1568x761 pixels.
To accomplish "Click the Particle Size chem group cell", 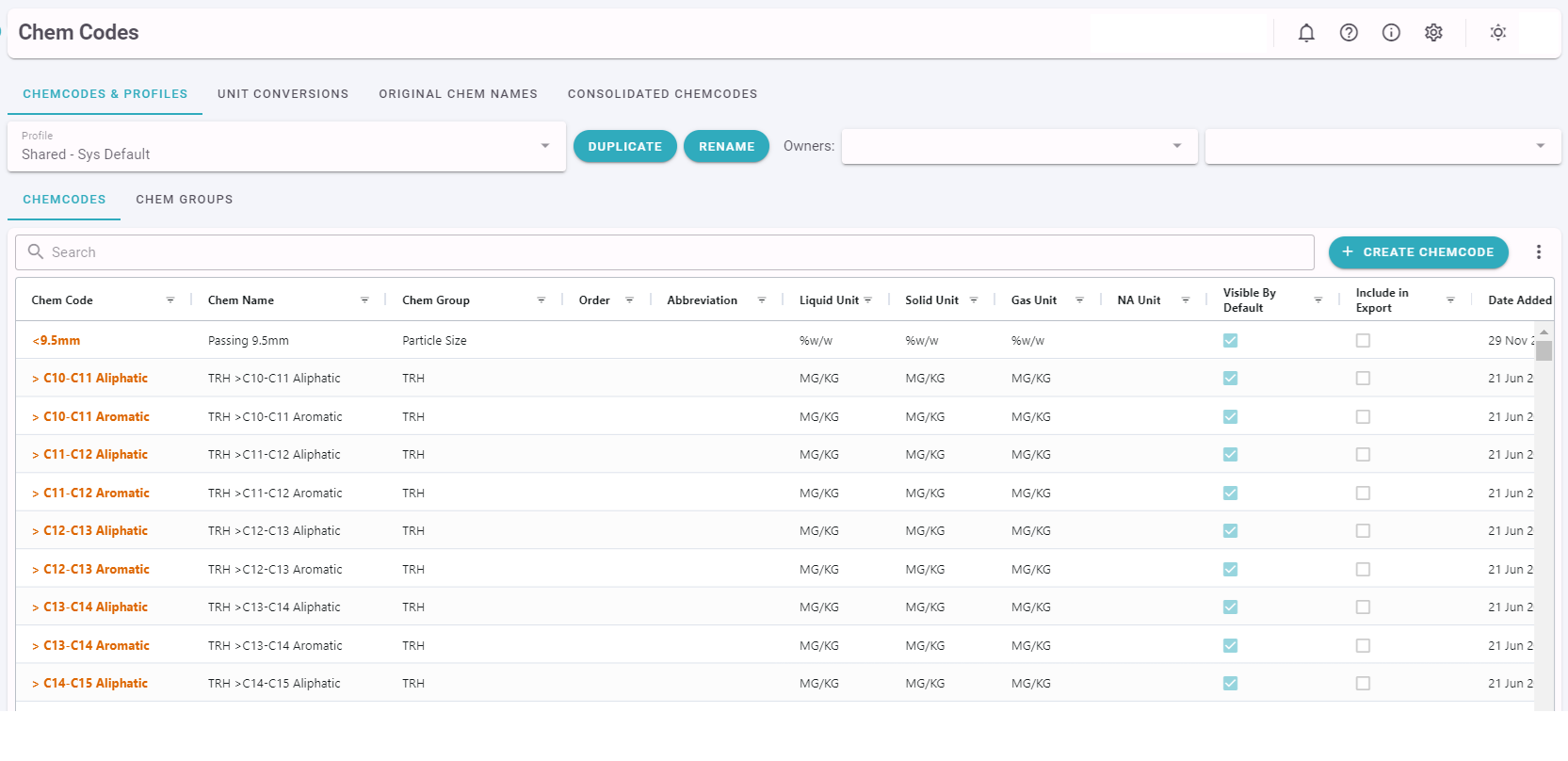I will pos(434,340).
